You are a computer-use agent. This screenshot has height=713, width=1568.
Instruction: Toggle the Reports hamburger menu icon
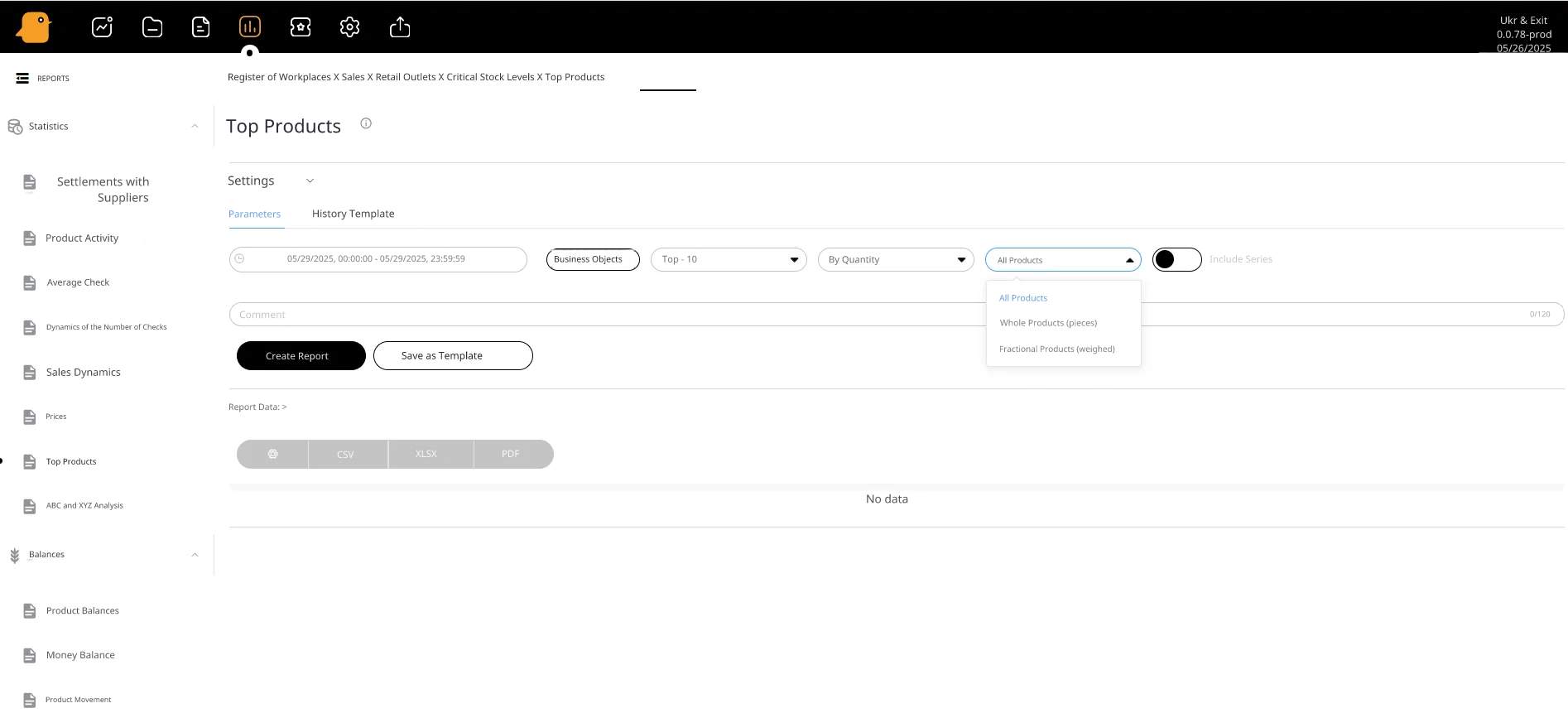(22, 78)
